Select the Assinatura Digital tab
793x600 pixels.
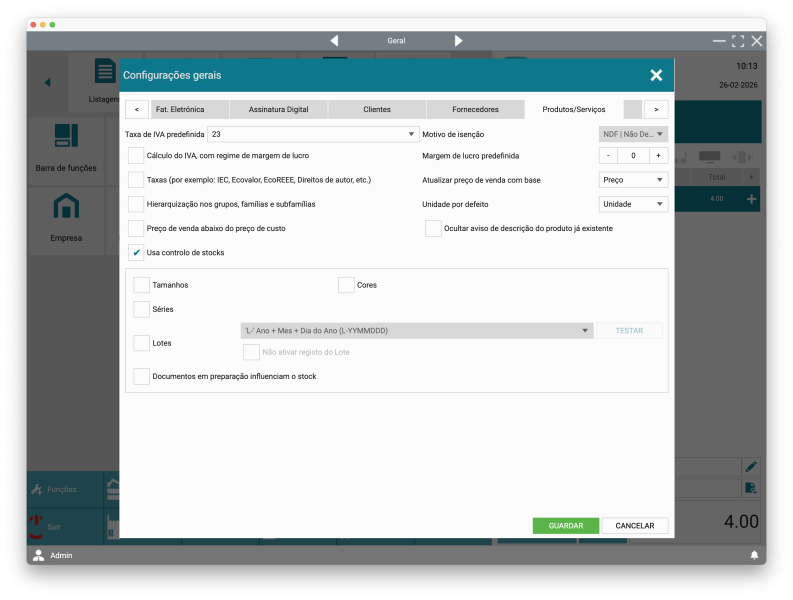point(279,109)
